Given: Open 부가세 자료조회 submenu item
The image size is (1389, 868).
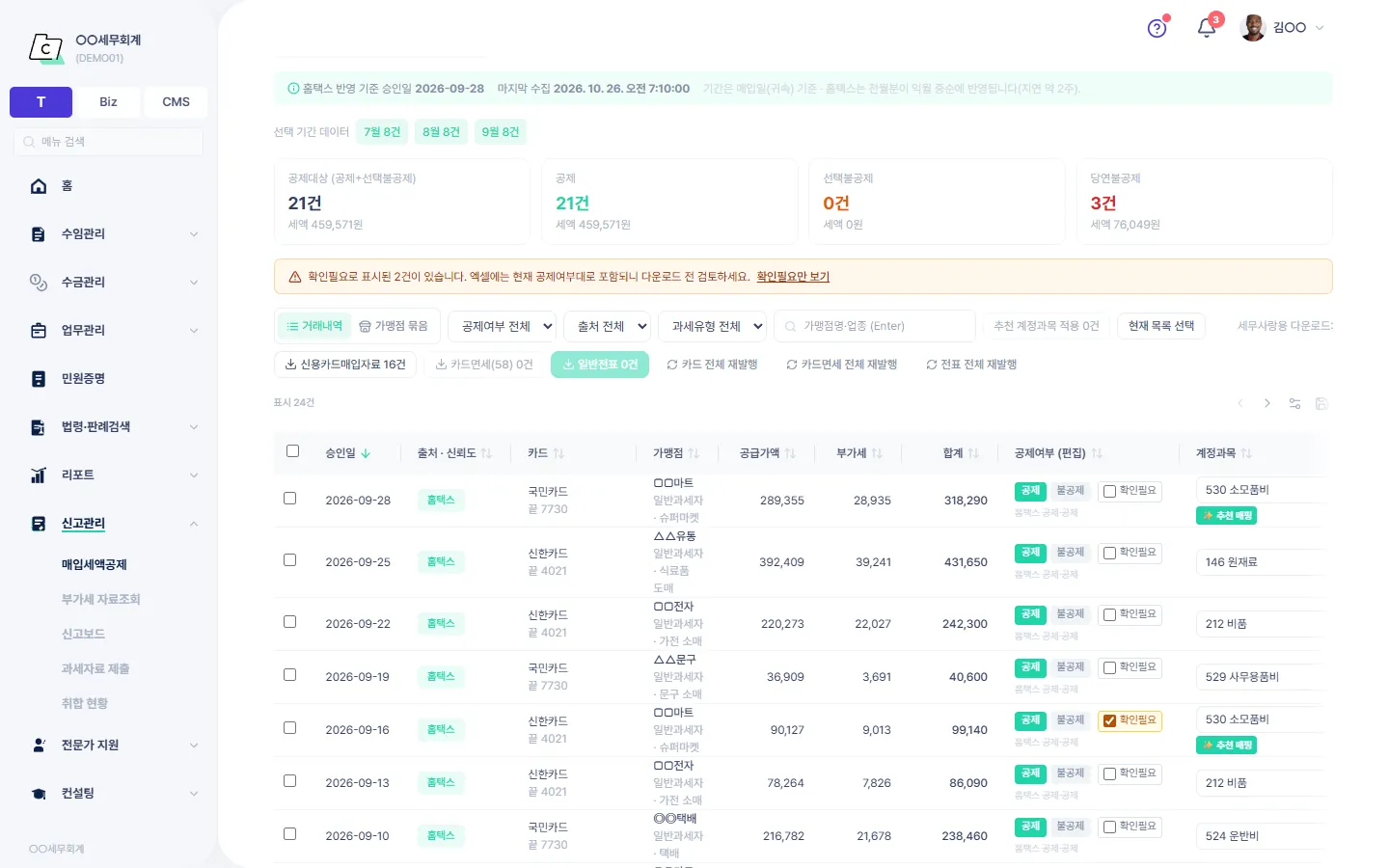Looking at the screenshot, I should pos(101,600).
